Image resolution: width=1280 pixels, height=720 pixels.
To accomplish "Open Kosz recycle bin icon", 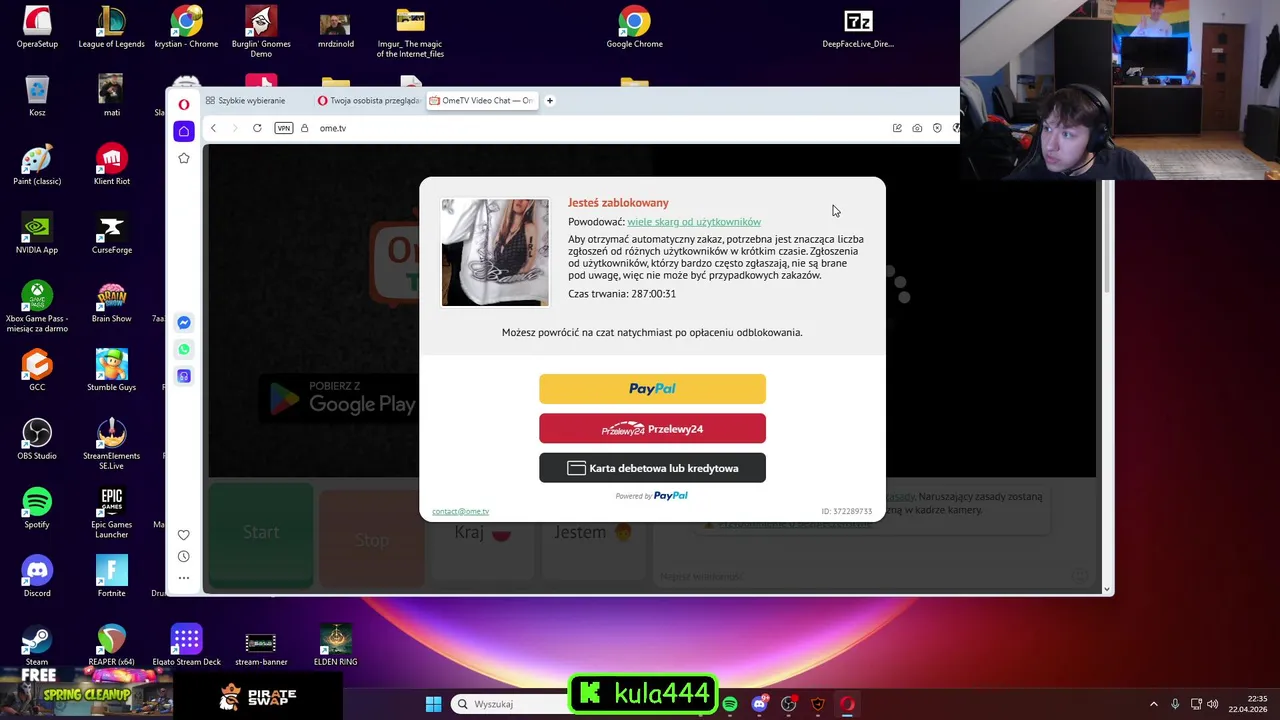I will [x=37, y=96].
